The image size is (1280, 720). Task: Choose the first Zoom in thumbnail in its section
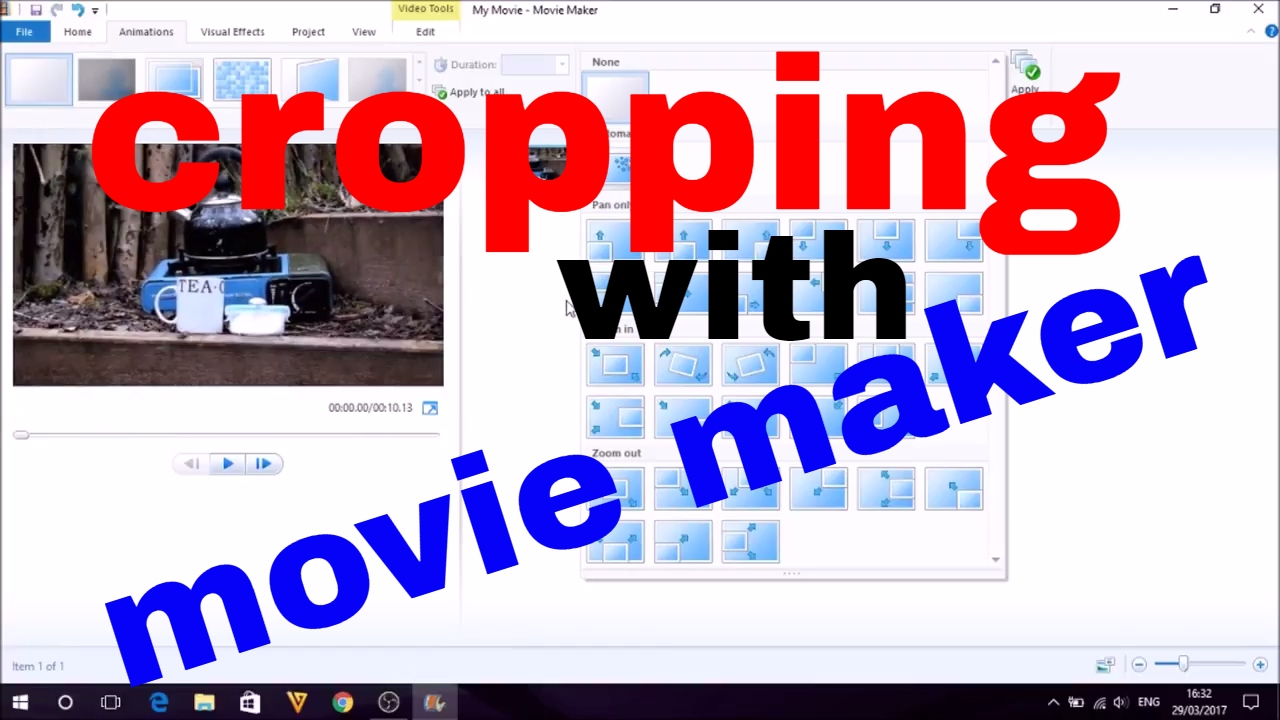(616, 365)
